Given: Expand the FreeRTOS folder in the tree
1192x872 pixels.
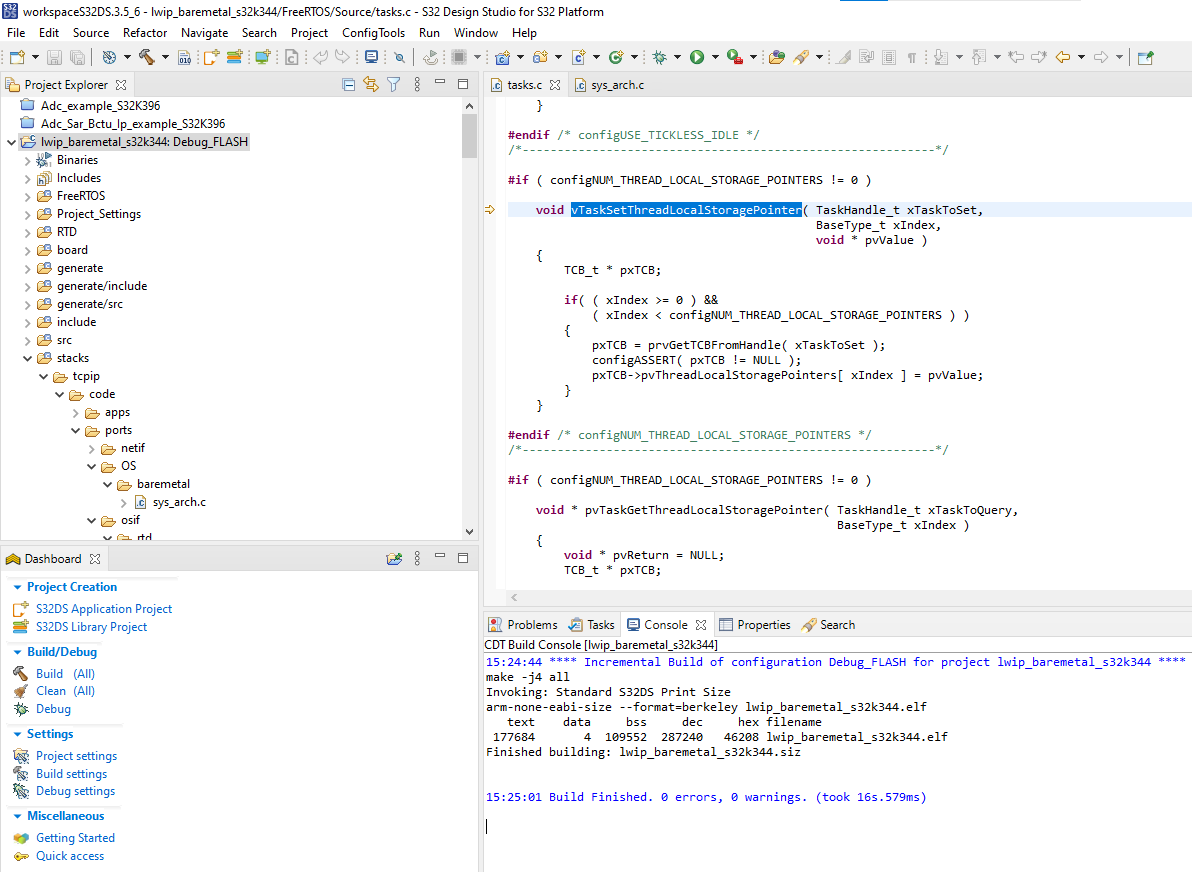Looking at the screenshot, I should [x=28, y=196].
